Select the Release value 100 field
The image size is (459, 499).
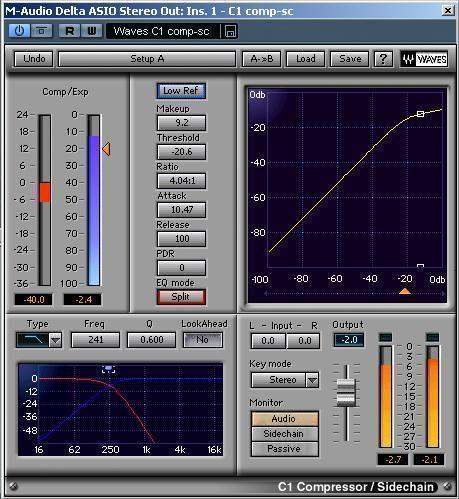(x=181, y=239)
